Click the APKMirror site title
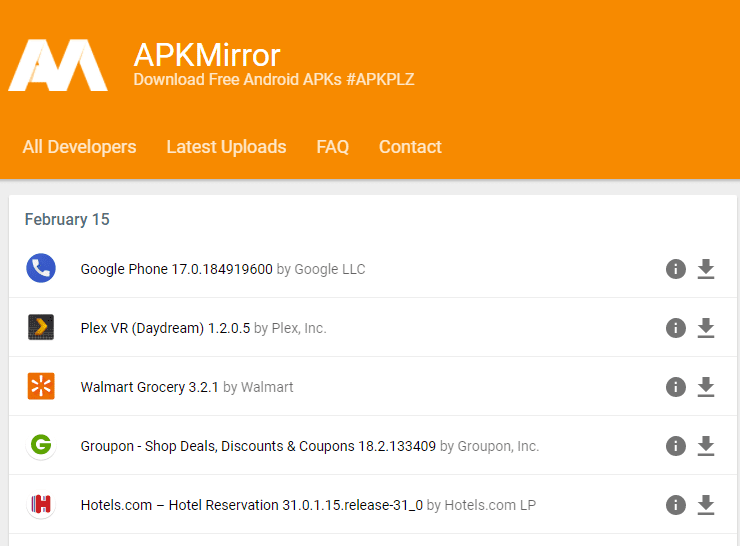740x546 pixels. (207, 55)
